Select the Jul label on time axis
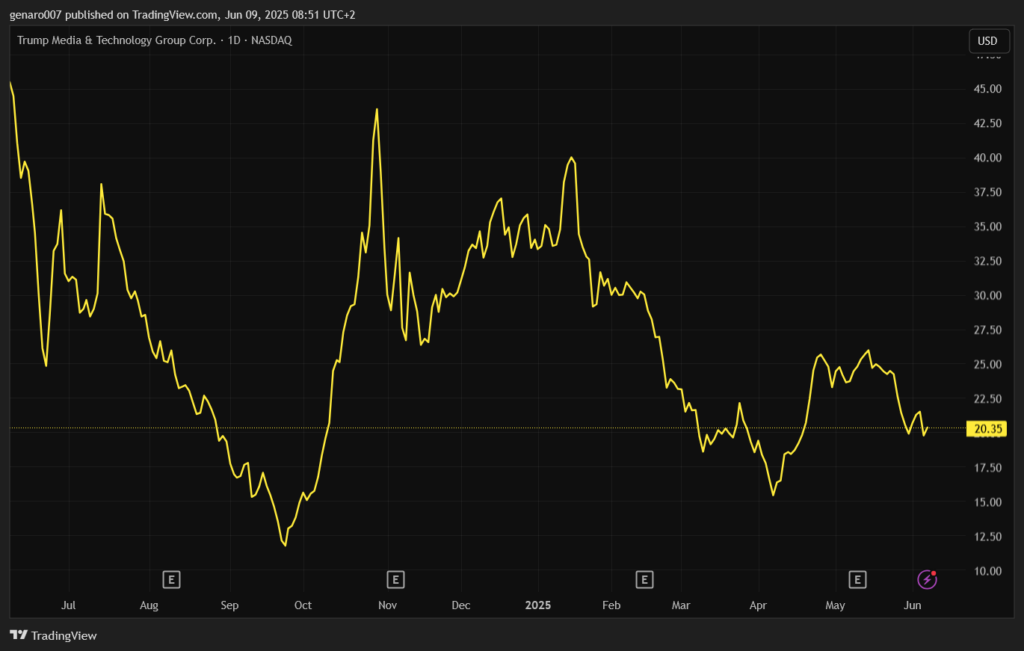The image size is (1024, 651). click(x=68, y=606)
